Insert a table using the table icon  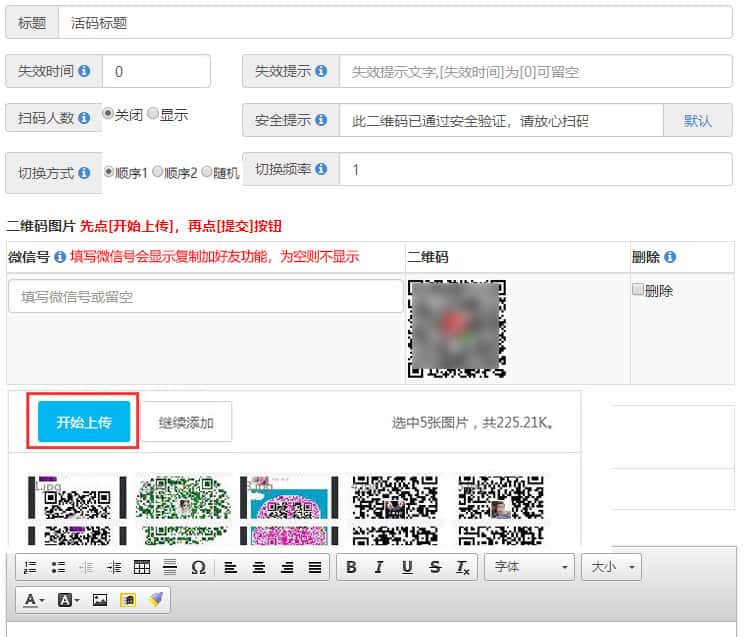[142, 567]
